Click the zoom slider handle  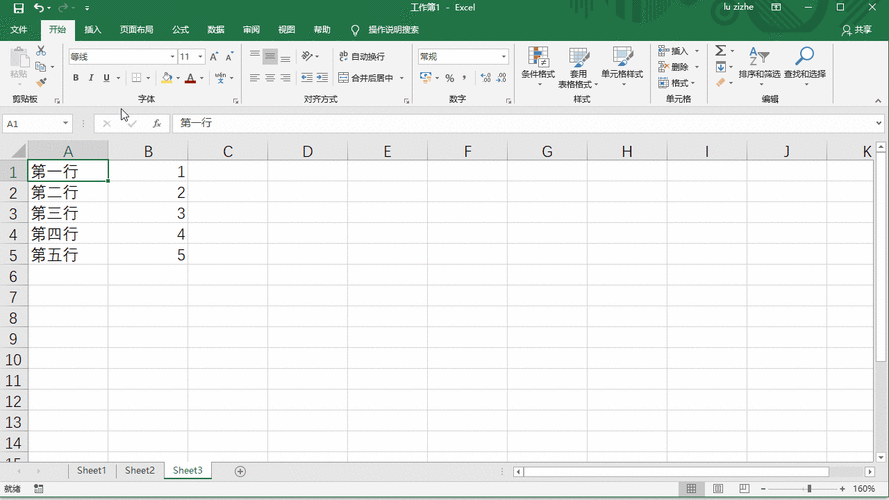click(x=809, y=489)
